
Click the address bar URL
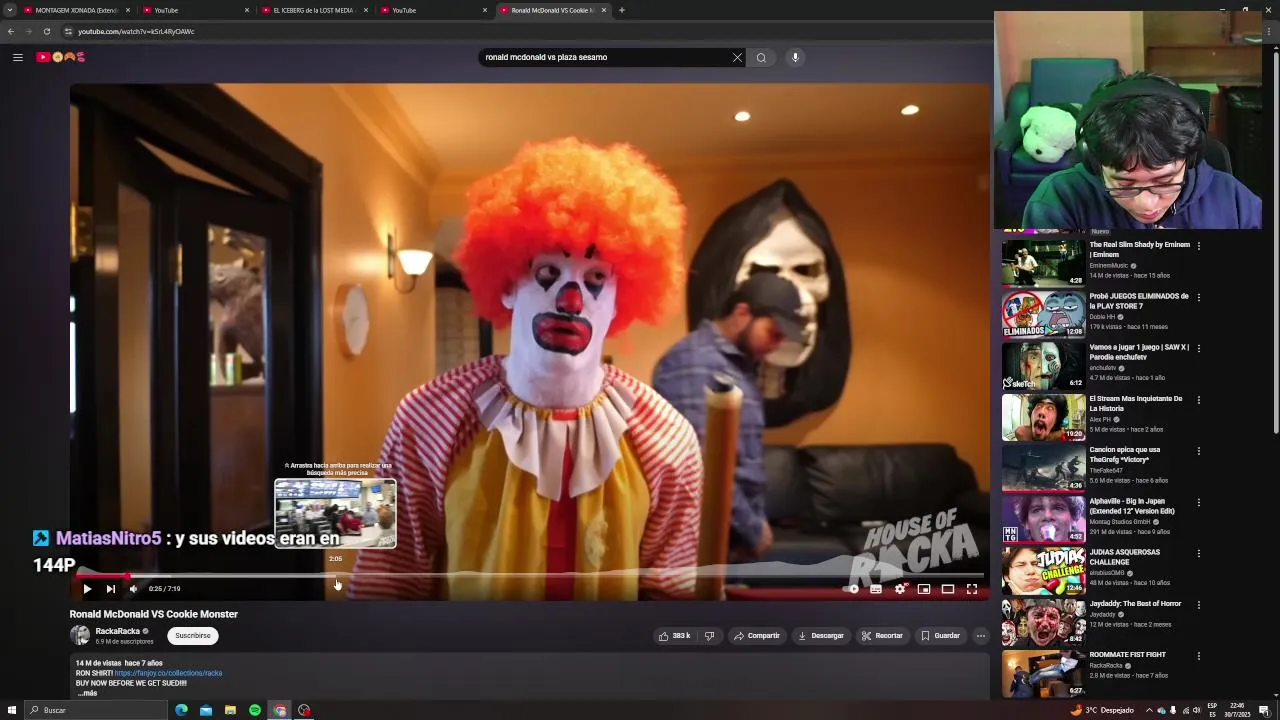(x=136, y=31)
